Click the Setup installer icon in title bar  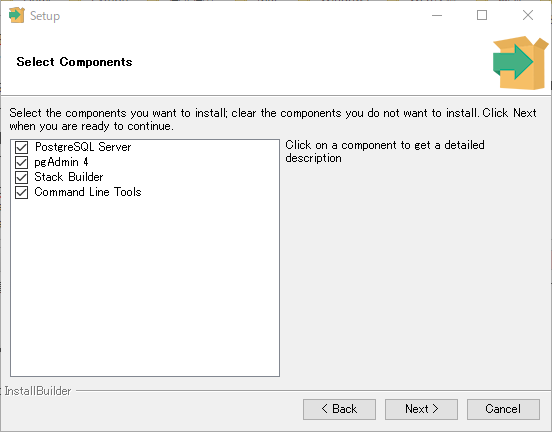pyautogui.click(x=17, y=15)
